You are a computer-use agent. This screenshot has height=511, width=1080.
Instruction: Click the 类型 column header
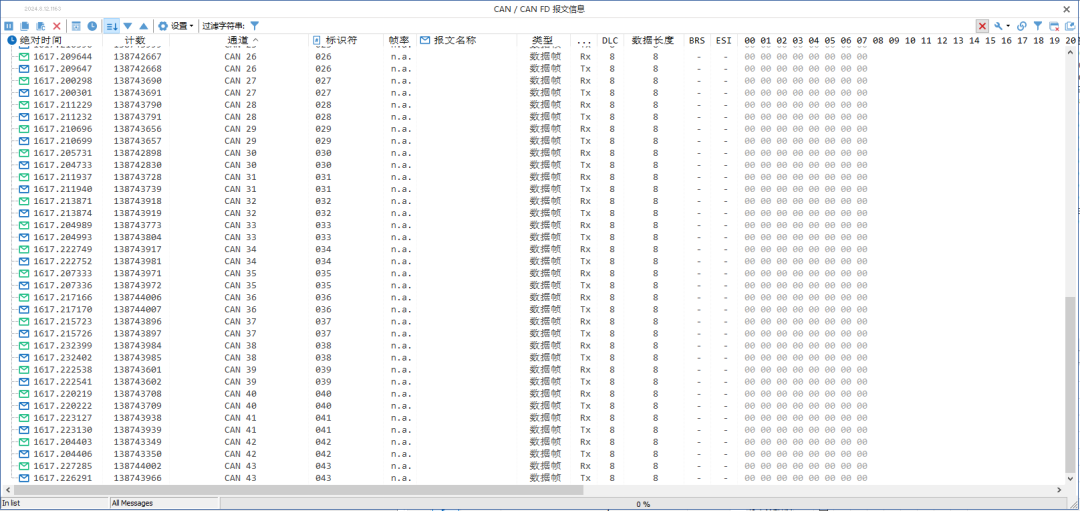[543, 41]
